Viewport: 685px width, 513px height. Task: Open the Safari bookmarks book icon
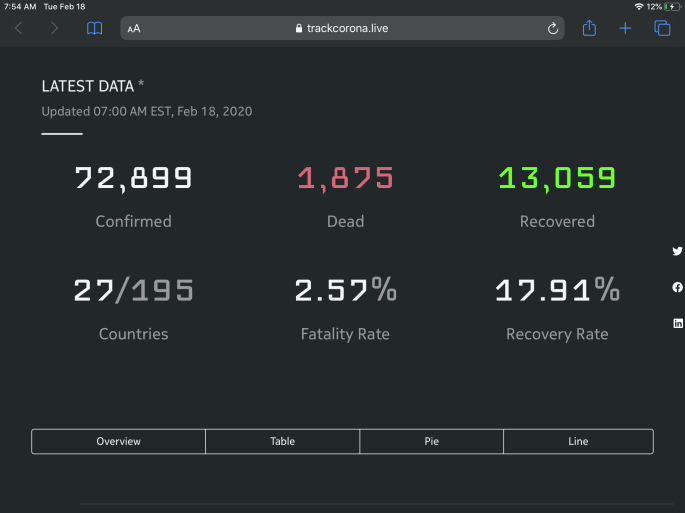94,29
